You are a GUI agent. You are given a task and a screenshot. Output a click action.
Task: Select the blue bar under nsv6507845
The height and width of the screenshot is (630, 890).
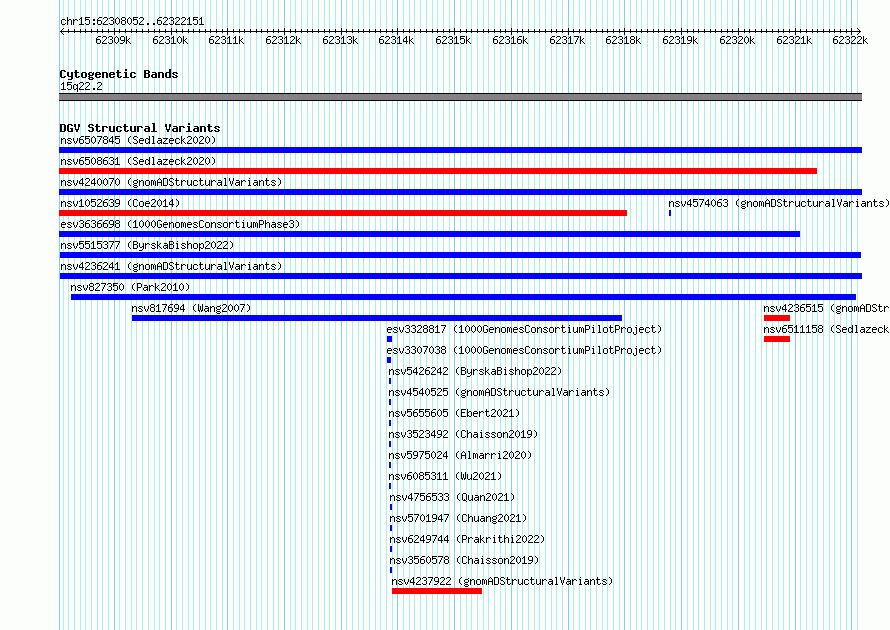[460, 150]
